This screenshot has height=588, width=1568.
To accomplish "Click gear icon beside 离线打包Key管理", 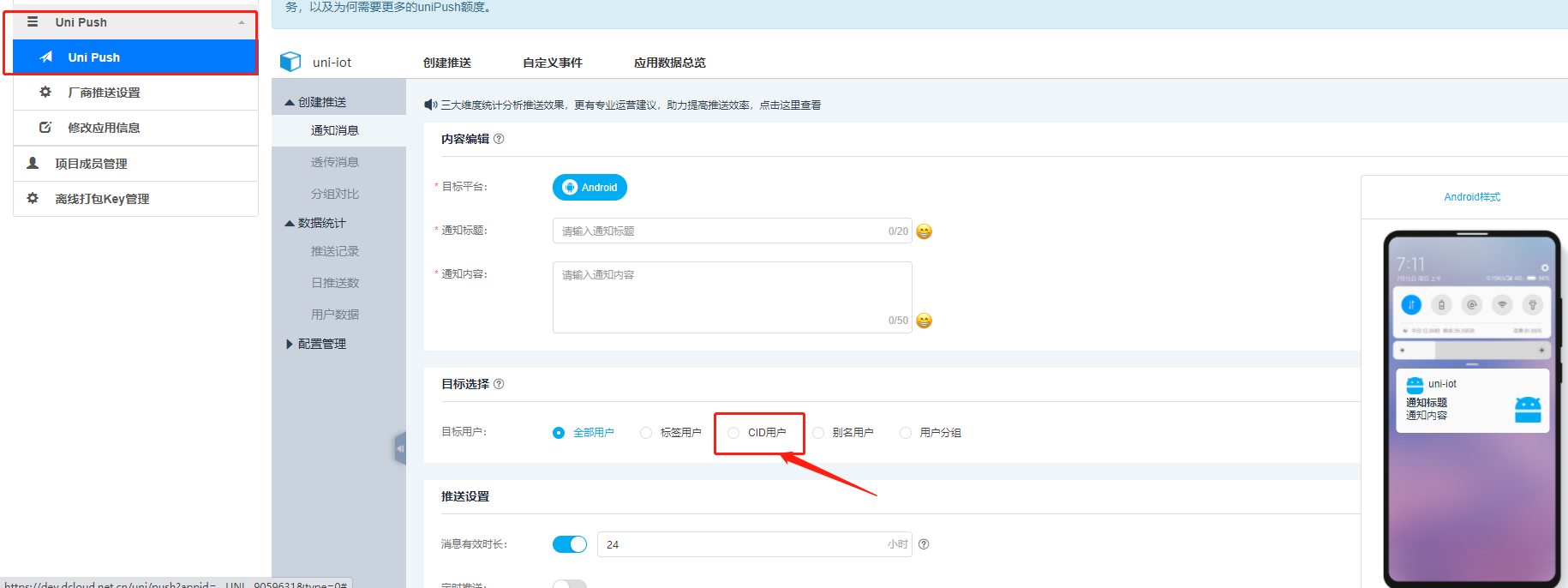I will click(x=33, y=198).
